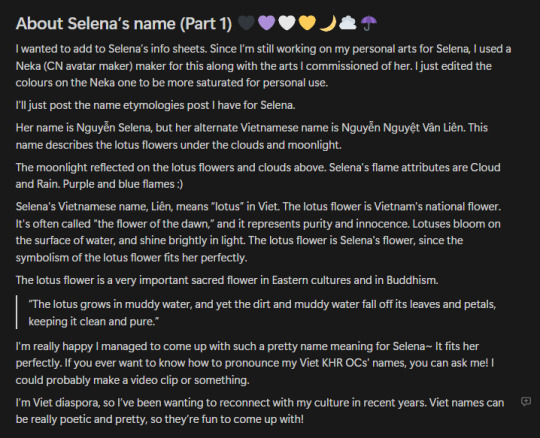Click the line "I'll just post the name etymologies"
Screen dimensions: 540x438
coord(155,105)
